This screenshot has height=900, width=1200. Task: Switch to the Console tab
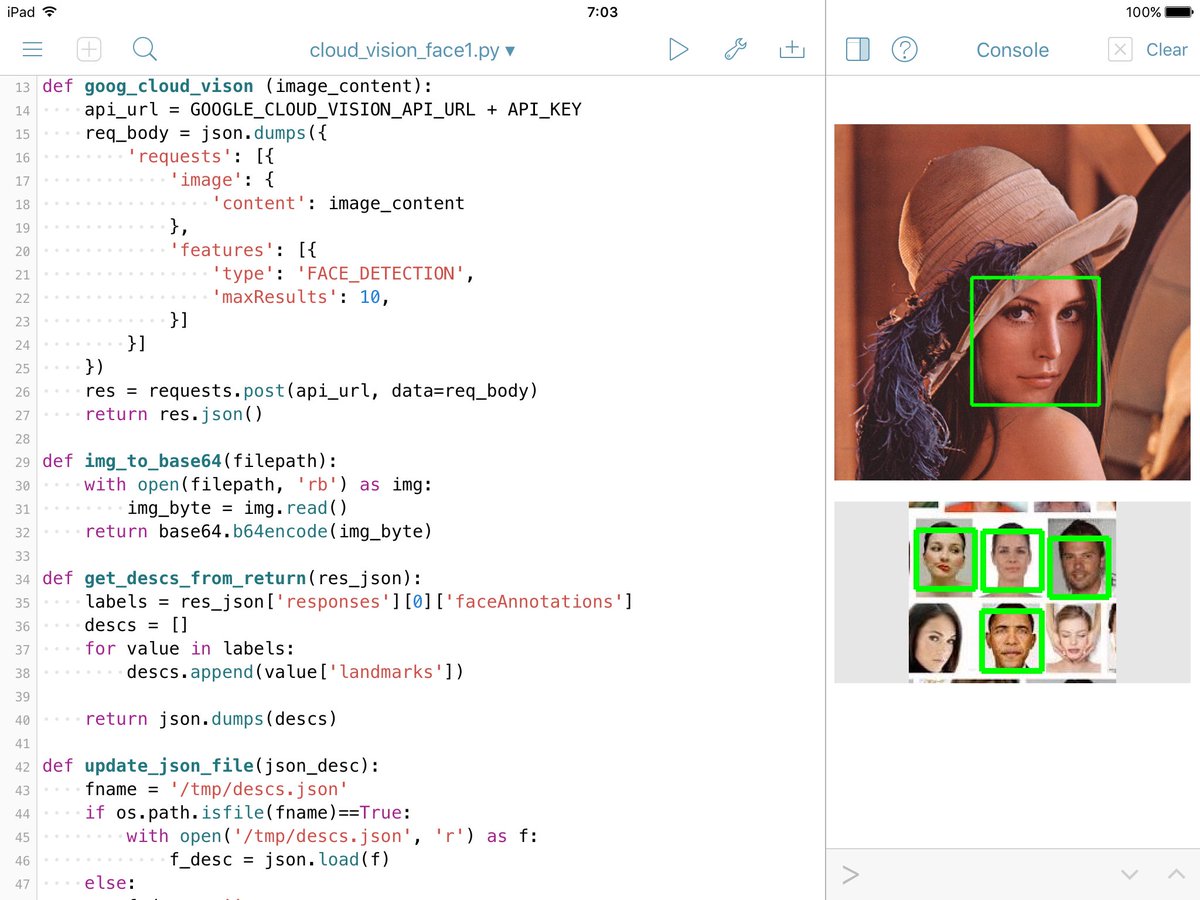click(x=1012, y=49)
